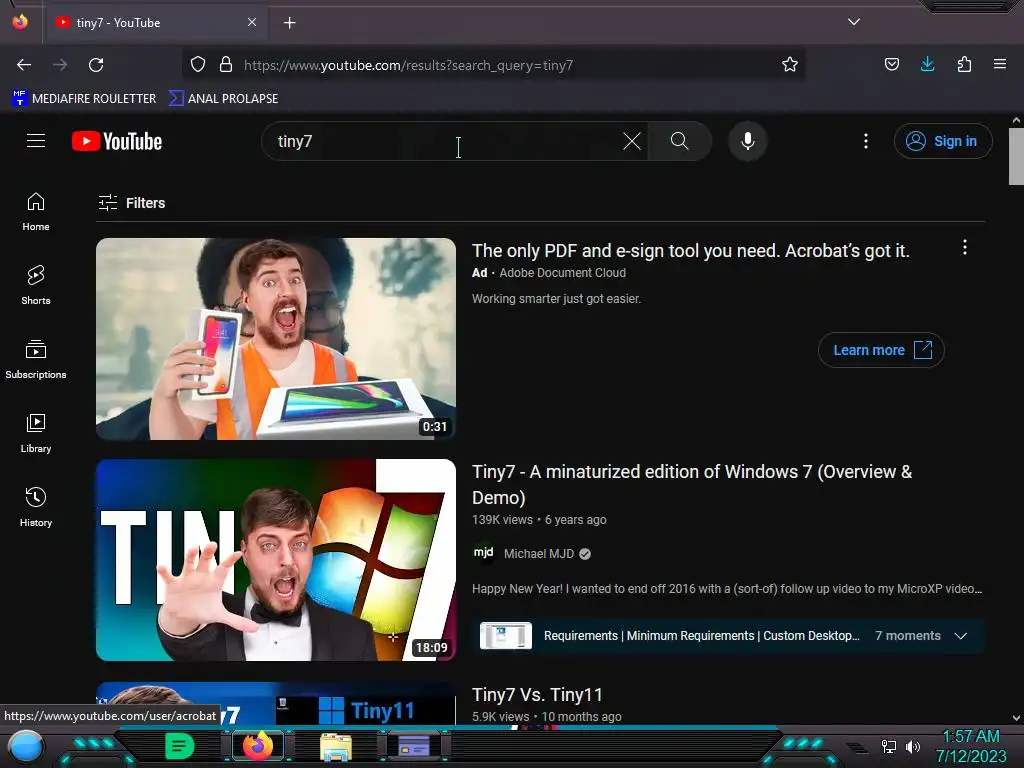Open the Filters options
This screenshot has width=1024, height=768.
click(132, 203)
